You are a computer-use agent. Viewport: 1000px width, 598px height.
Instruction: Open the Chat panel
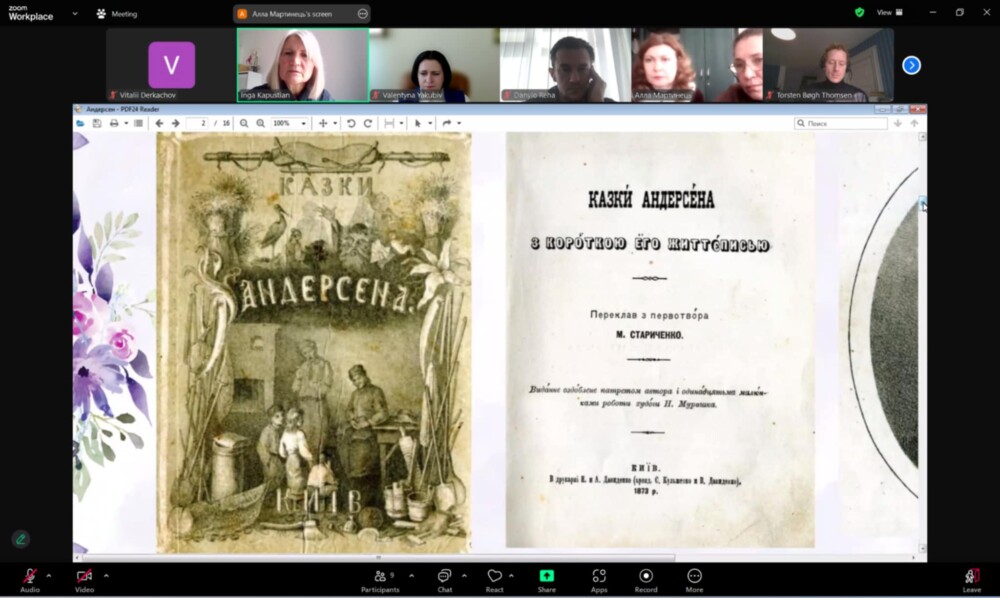click(444, 577)
